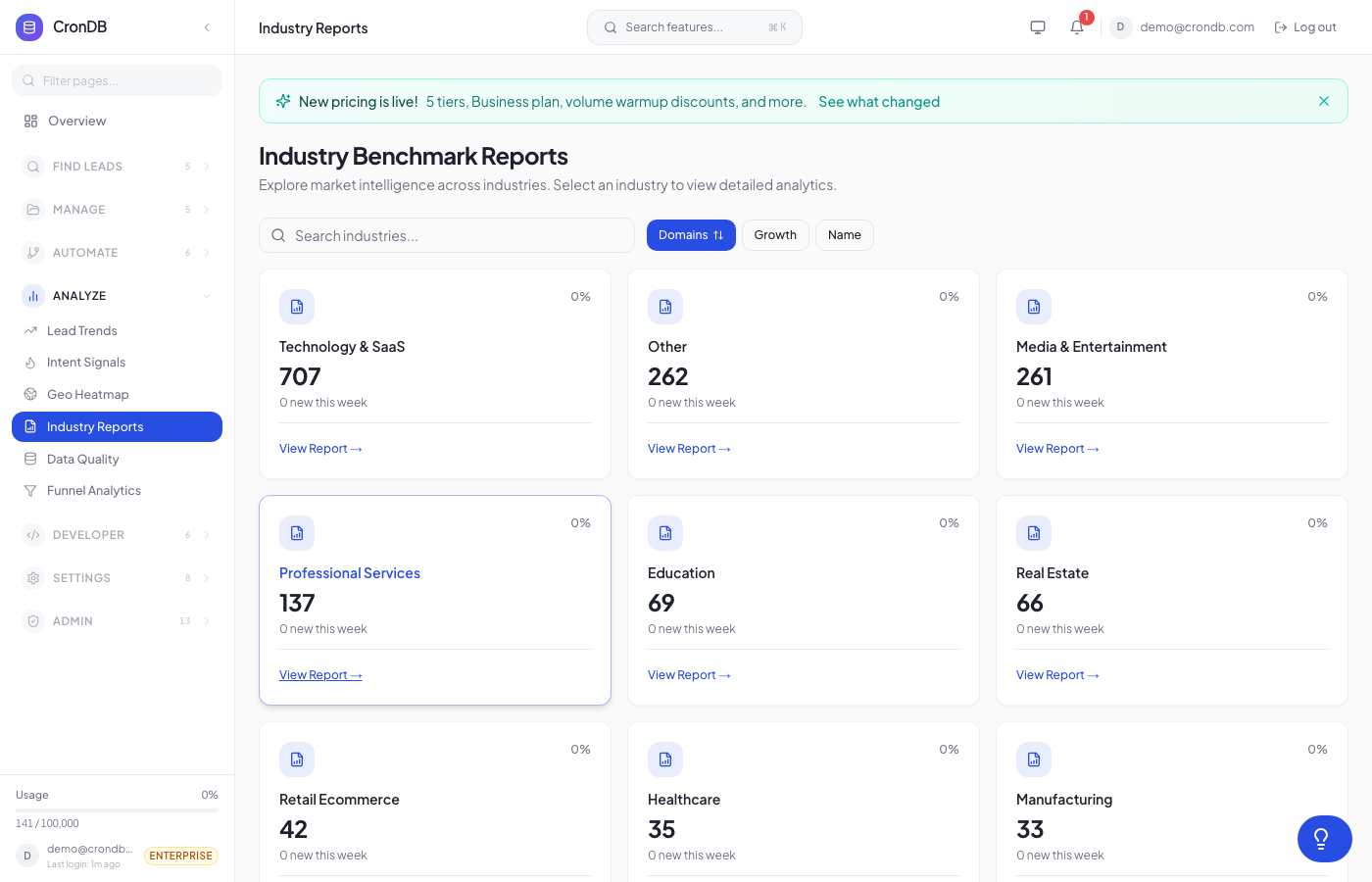Screen dimensions: 1372x882
Task: Click the Settings gear icon
Action: point(33,578)
